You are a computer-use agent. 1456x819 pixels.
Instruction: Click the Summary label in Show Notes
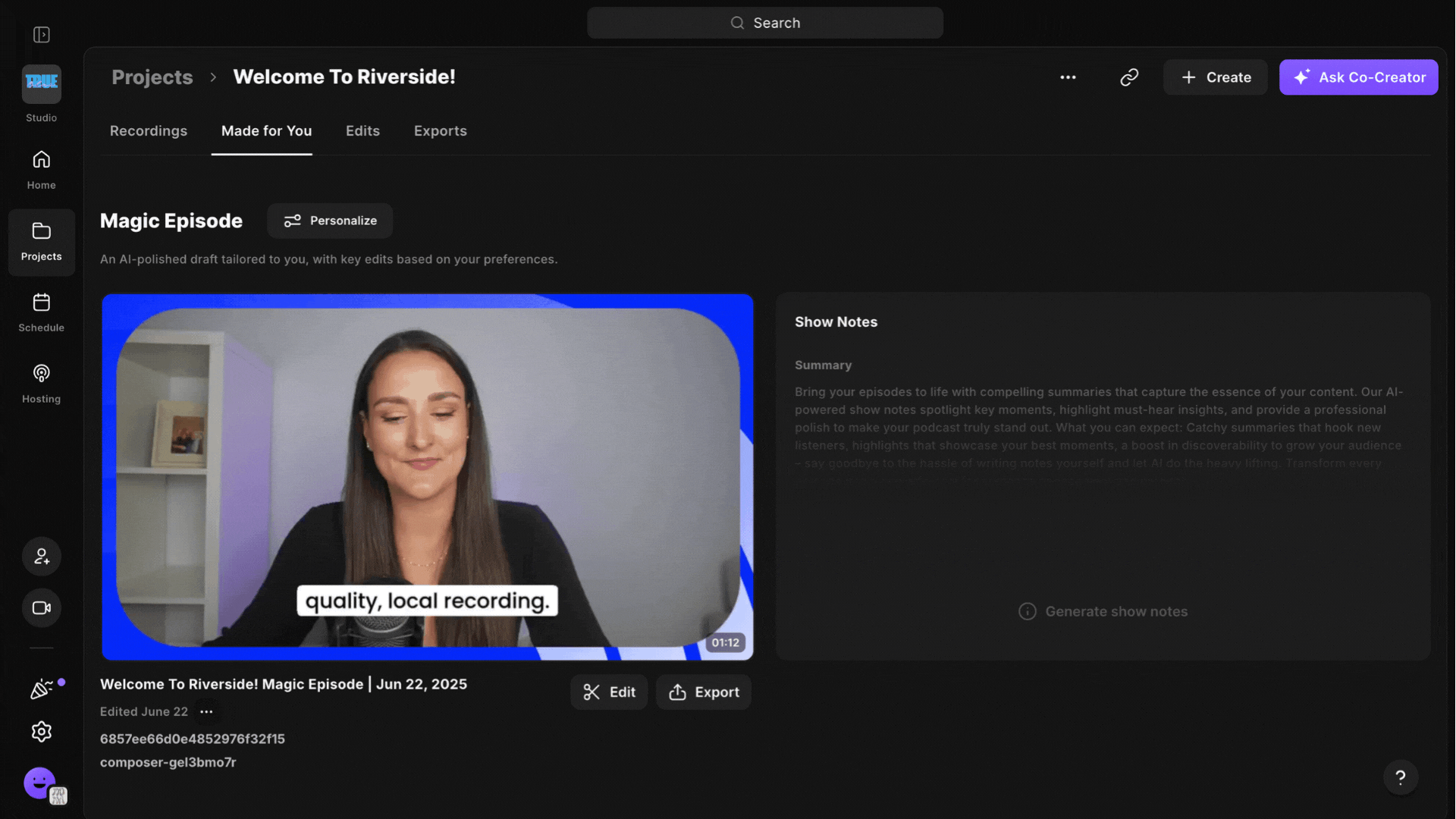[823, 366]
